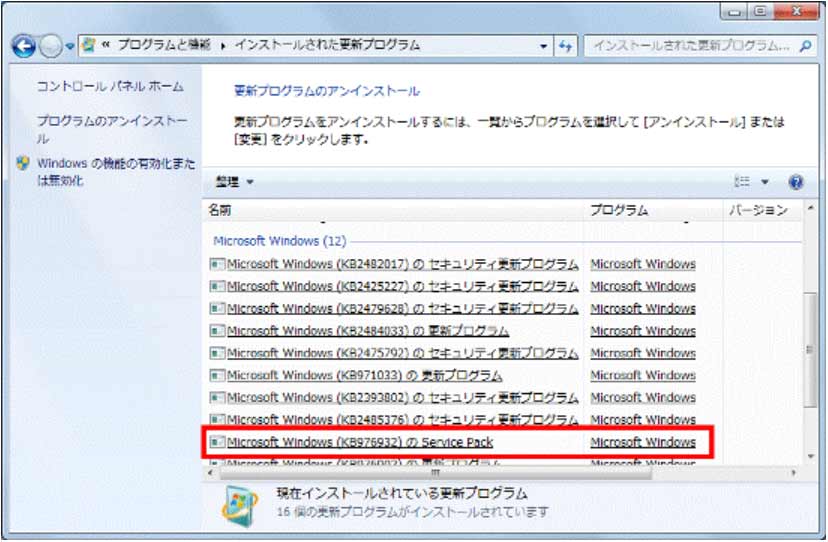Select KB2393802 security update row
Image resolution: width=828 pixels, height=542 pixels.
point(402,397)
